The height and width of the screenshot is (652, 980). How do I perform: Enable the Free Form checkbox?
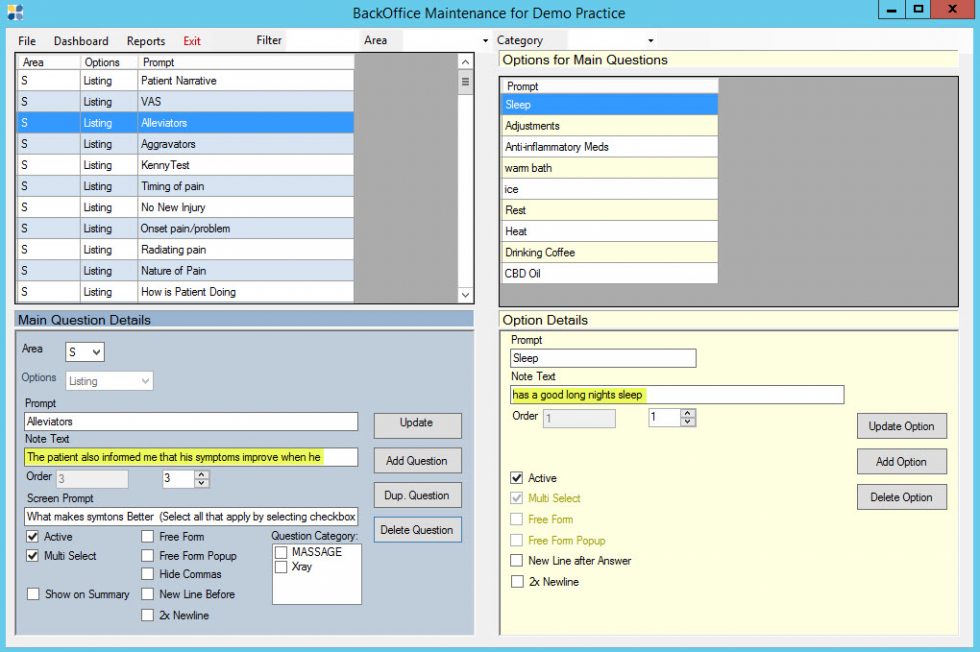(x=147, y=537)
